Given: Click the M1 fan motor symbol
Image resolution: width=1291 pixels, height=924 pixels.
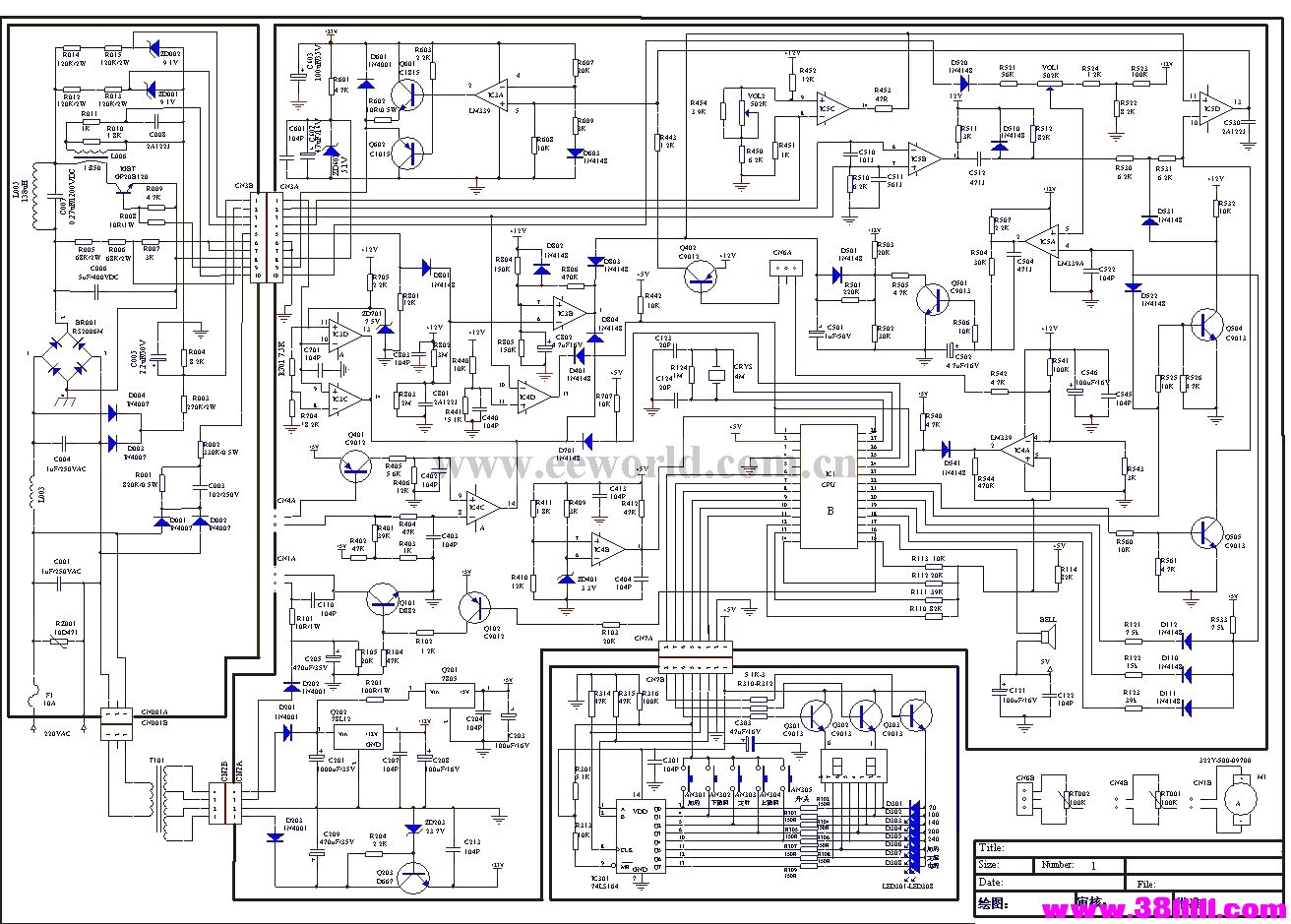Looking at the screenshot, I should point(1239,800).
